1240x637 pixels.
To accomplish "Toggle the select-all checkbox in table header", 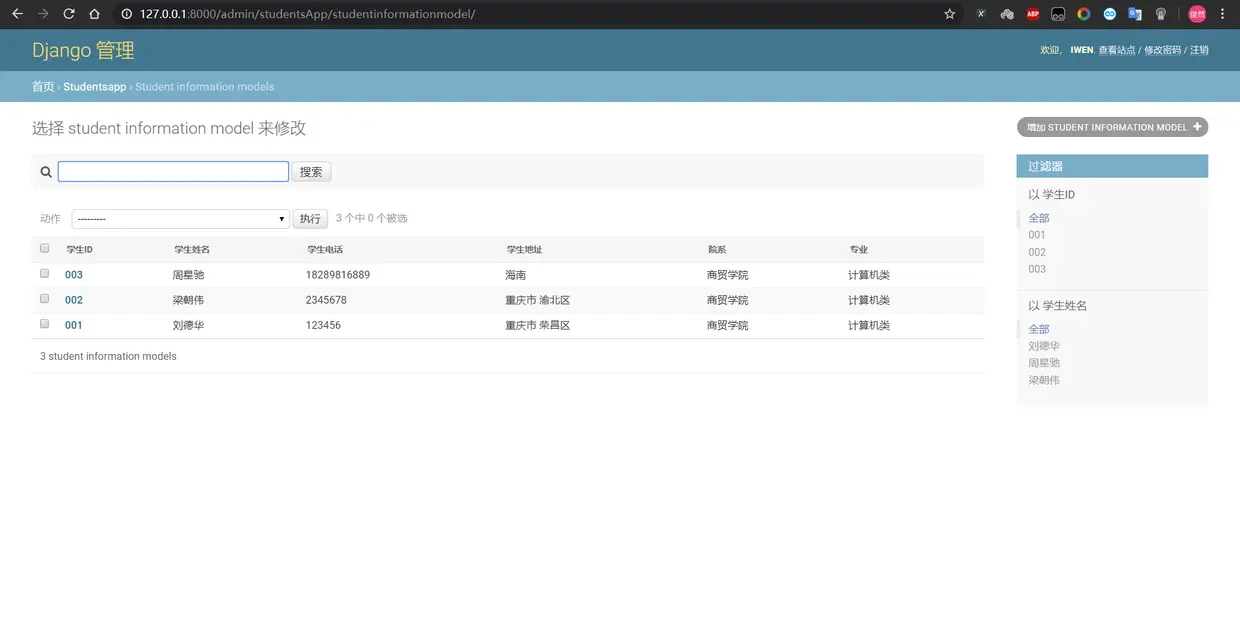I will [x=44, y=248].
